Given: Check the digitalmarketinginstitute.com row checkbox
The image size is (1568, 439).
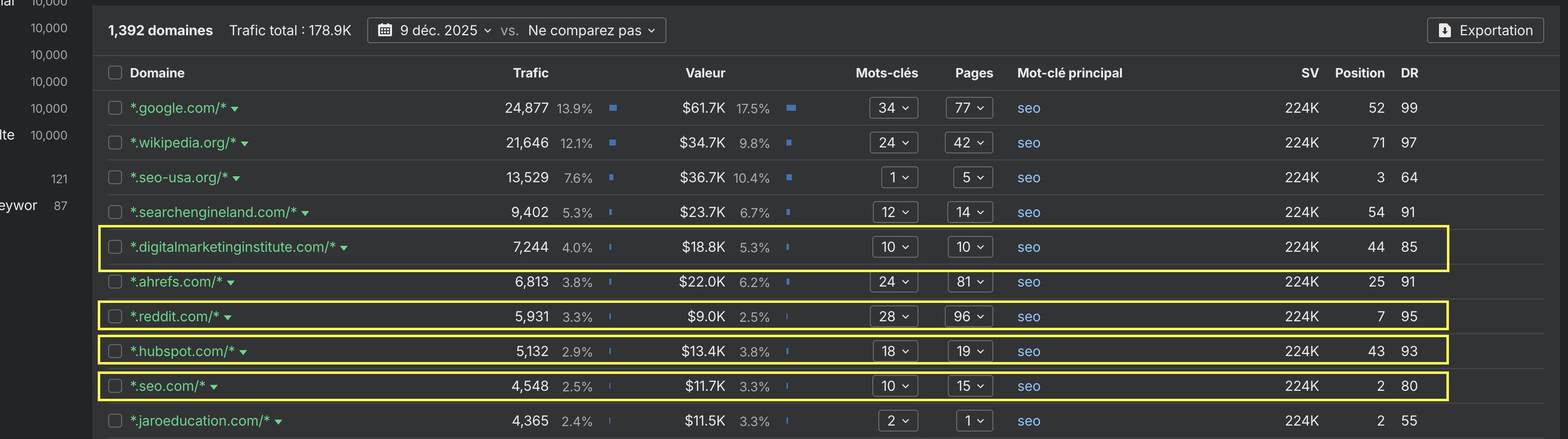Looking at the screenshot, I should coord(115,247).
